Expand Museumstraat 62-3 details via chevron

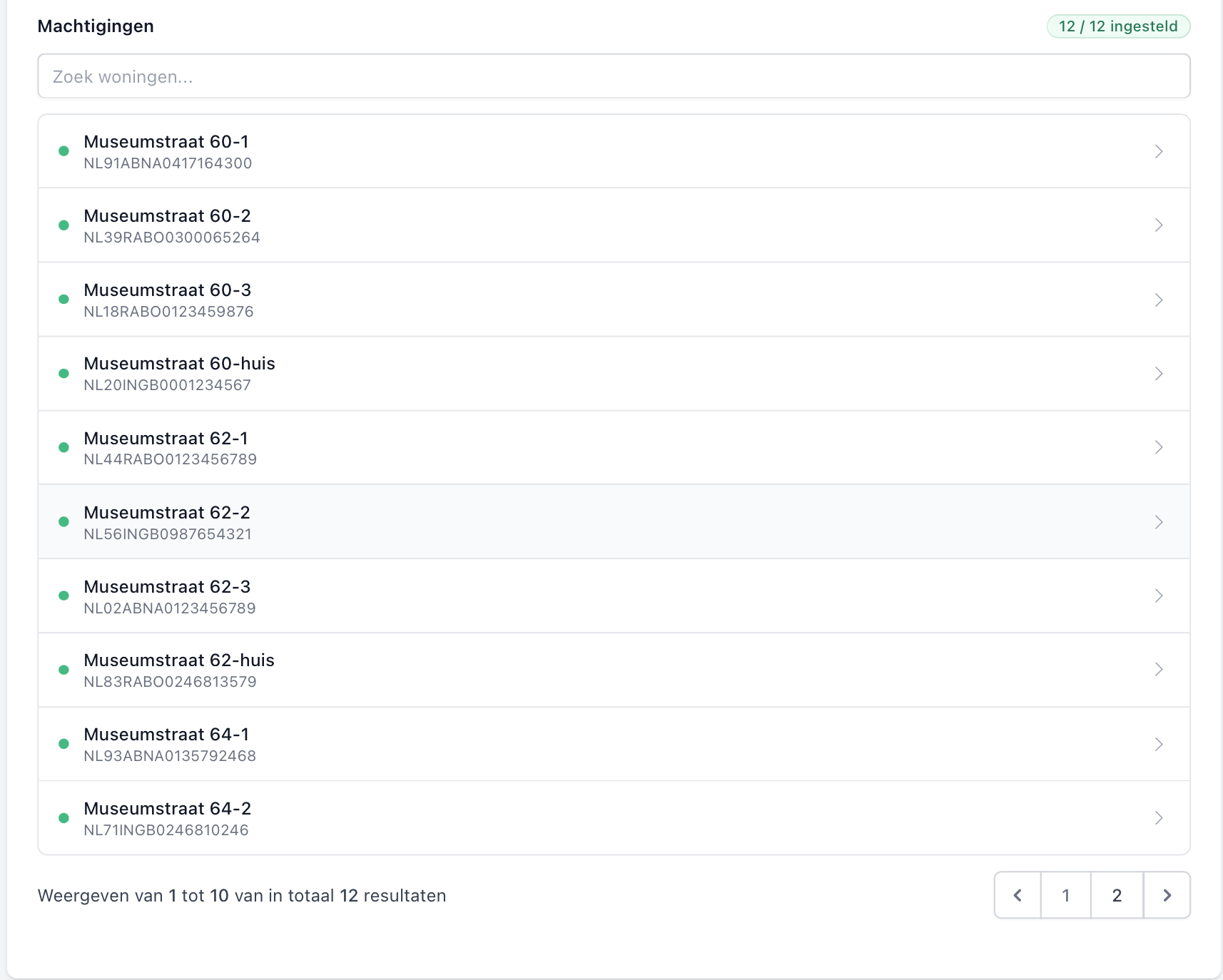pos(1158,596)
